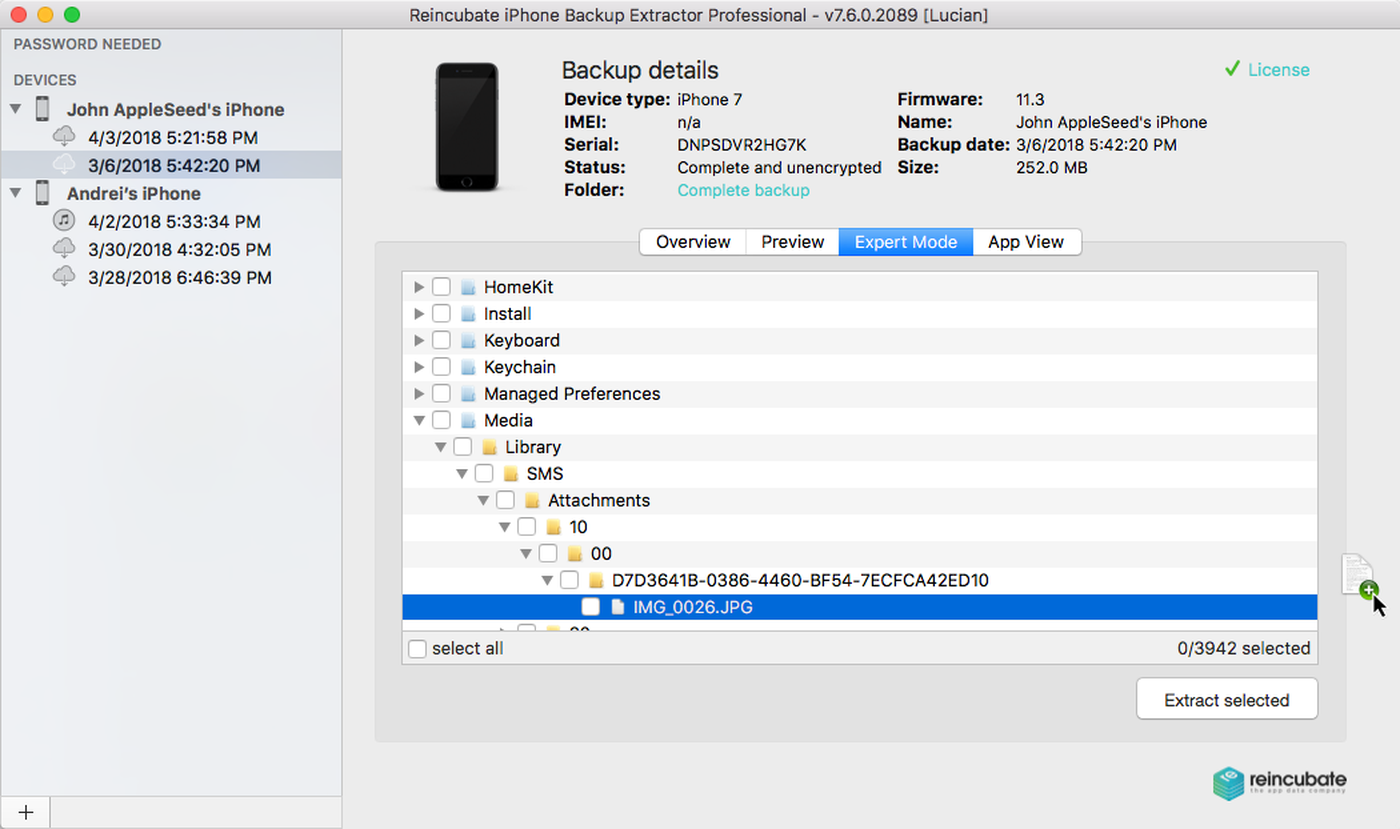Expand the HomeKit folder

419,287
